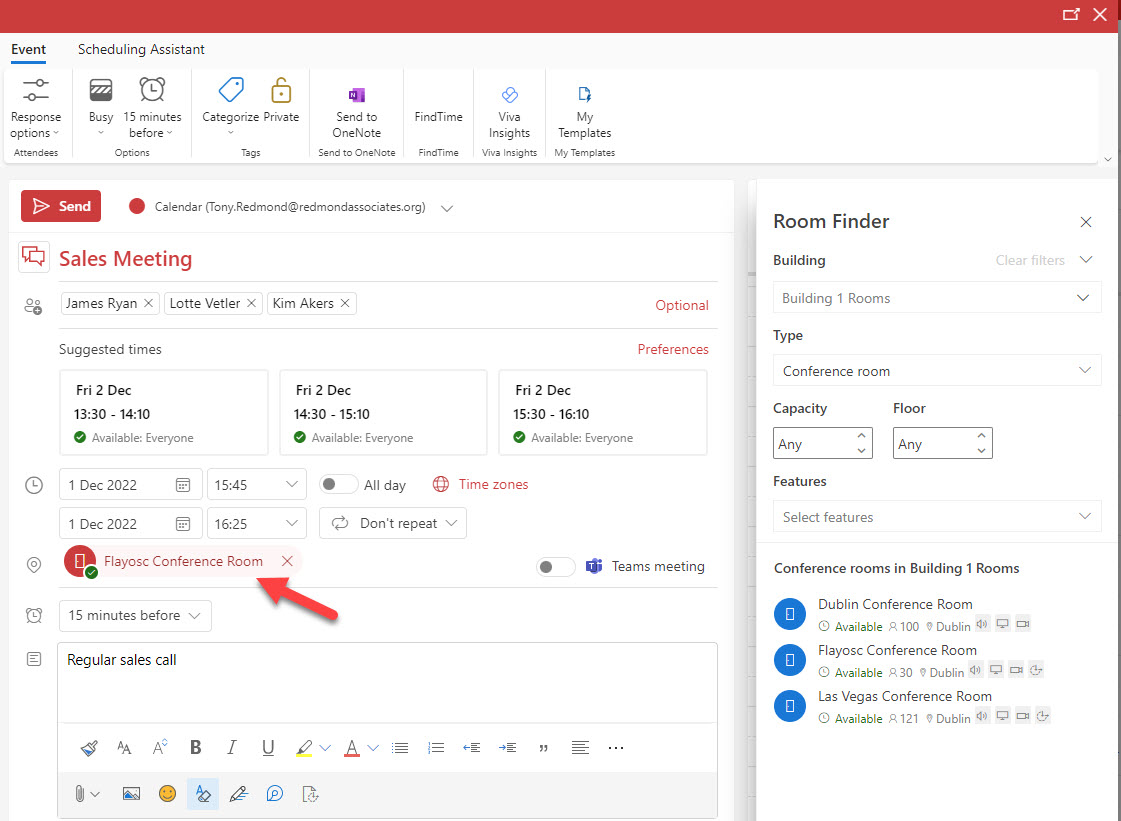
Task: Open the Don't repeat recurrence dropdown
Action: coord(393,523)
